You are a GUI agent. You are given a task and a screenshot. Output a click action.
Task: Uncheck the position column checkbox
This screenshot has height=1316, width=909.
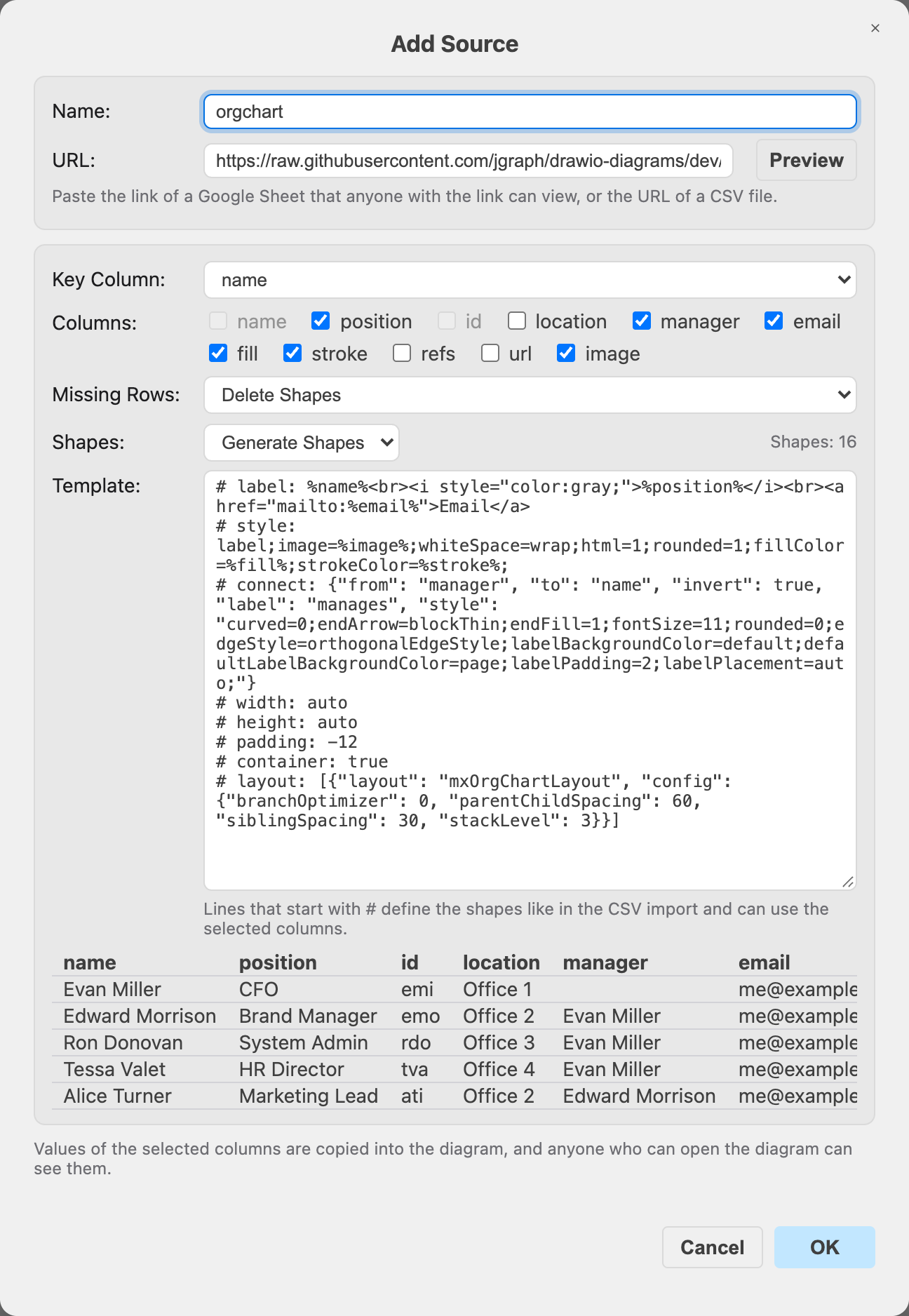321,321
